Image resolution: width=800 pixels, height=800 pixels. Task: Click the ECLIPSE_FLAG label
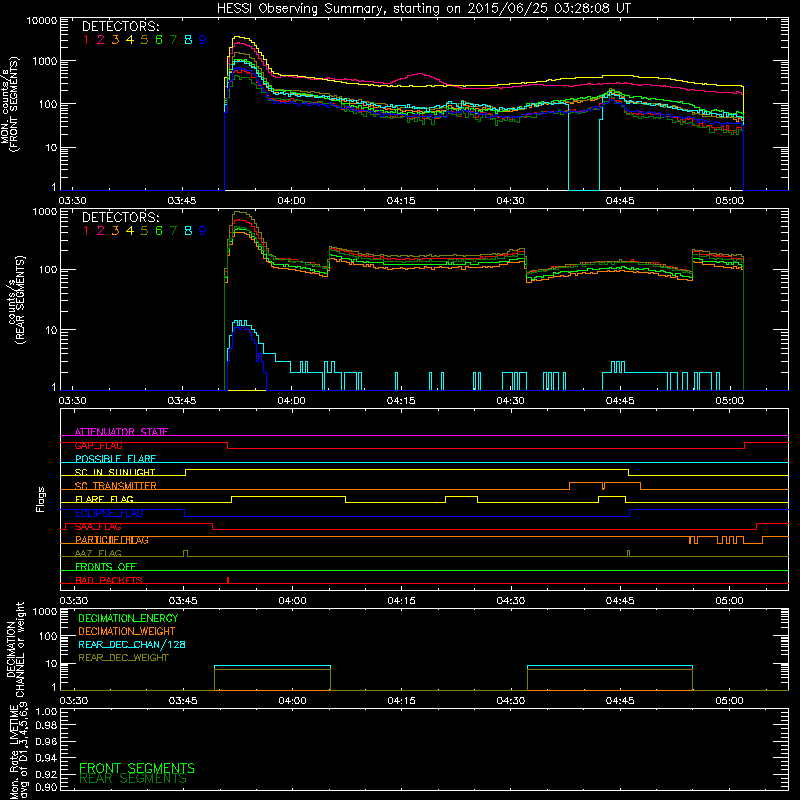pos(110,513)
